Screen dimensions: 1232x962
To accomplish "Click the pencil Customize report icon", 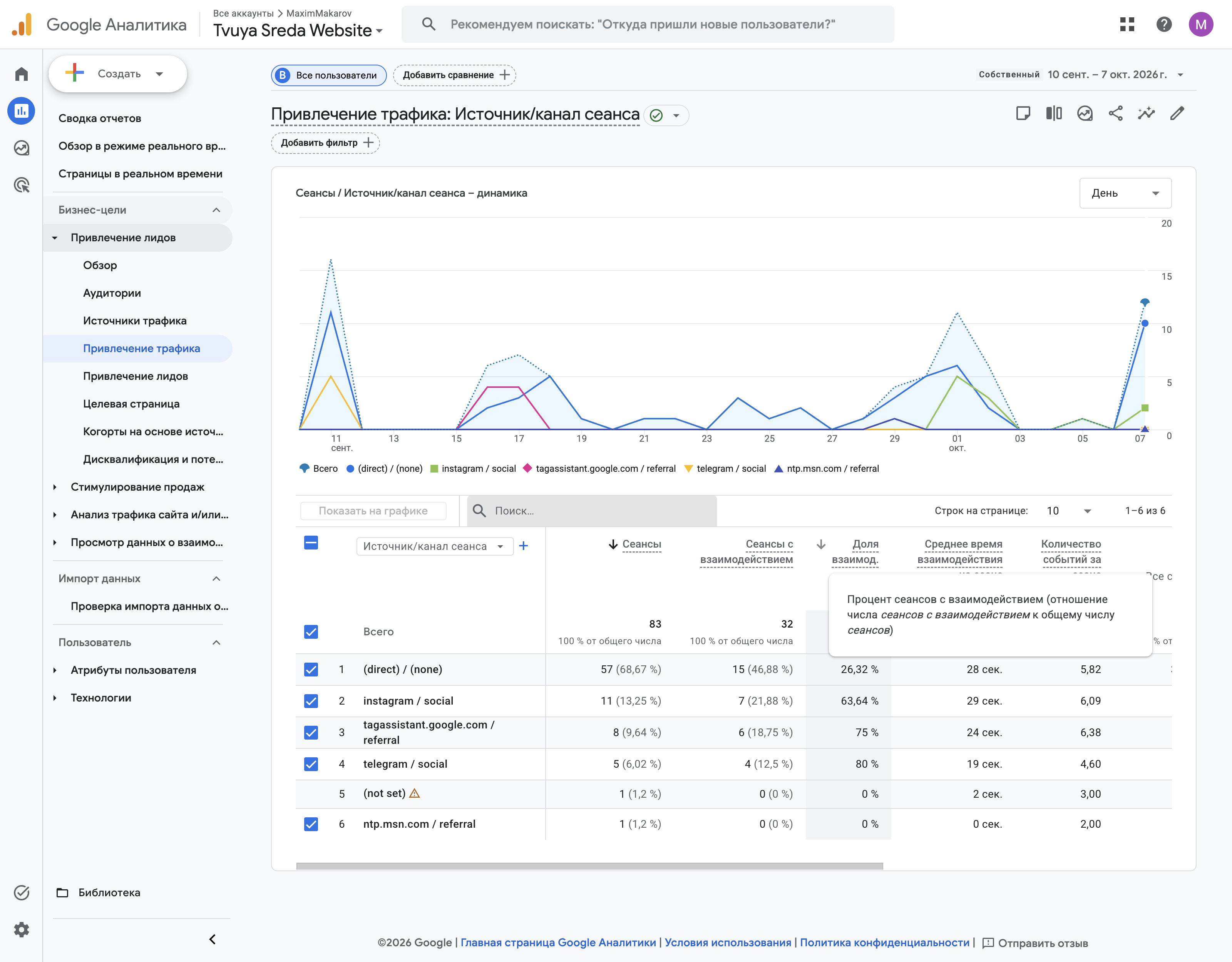I will [x=1177, y=114].
